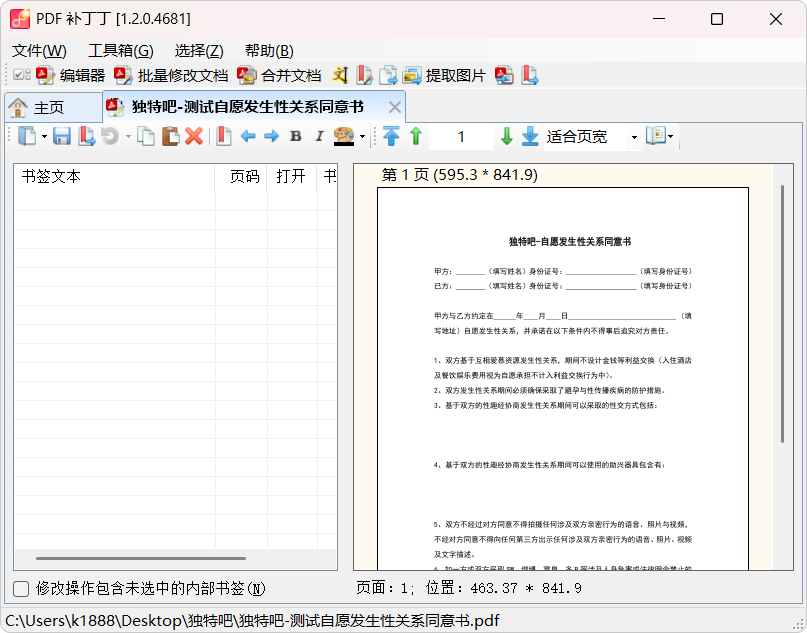Pick bookmark color with the palette icon
807x633 pixels.
coord(344,136)
